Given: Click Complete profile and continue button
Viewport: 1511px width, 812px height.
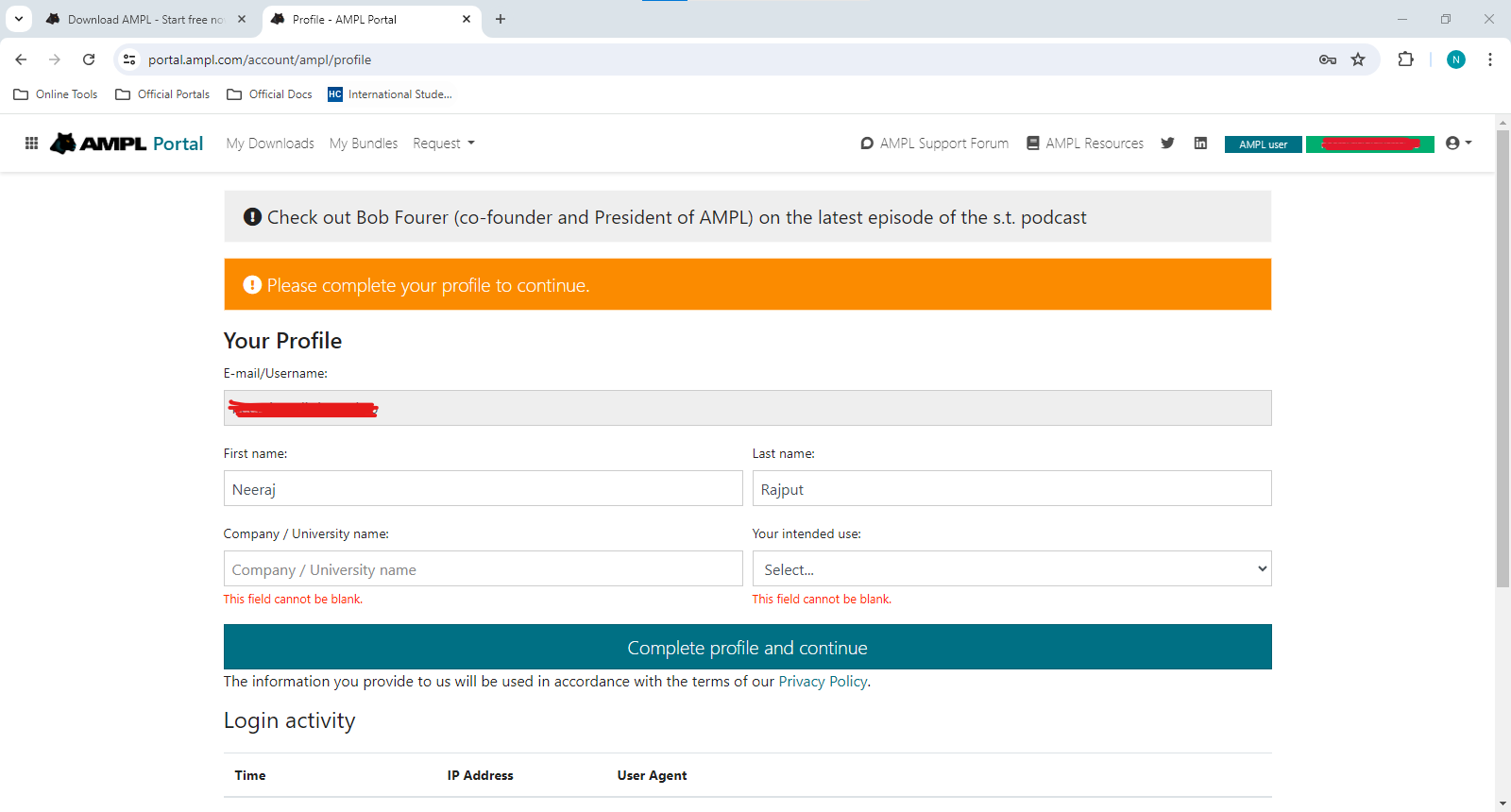Looking at the screenshot, I should pyautogui.click(x=747, y=647).
